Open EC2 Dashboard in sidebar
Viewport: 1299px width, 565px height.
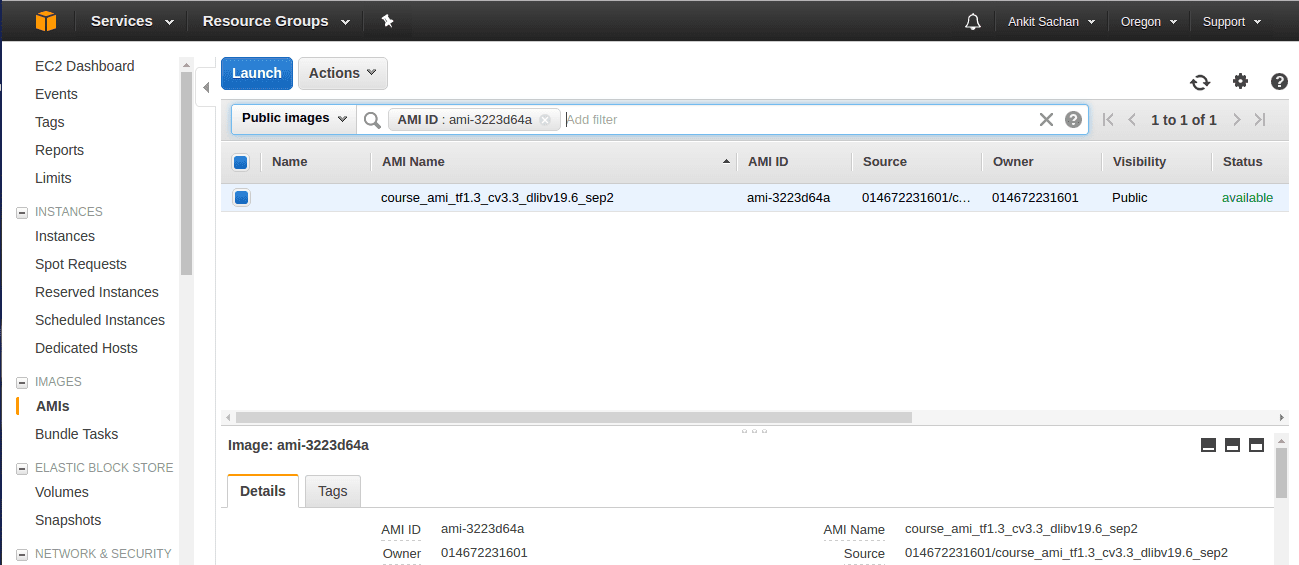coord(84,66)
